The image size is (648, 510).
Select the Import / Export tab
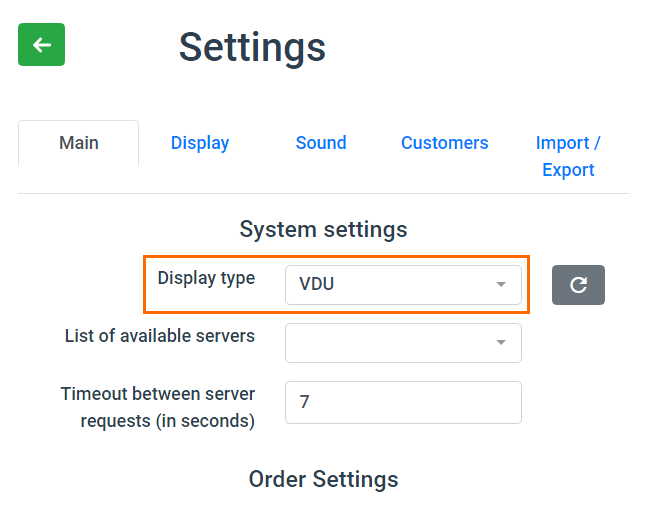pyautogui.click(x=568, y=156)
